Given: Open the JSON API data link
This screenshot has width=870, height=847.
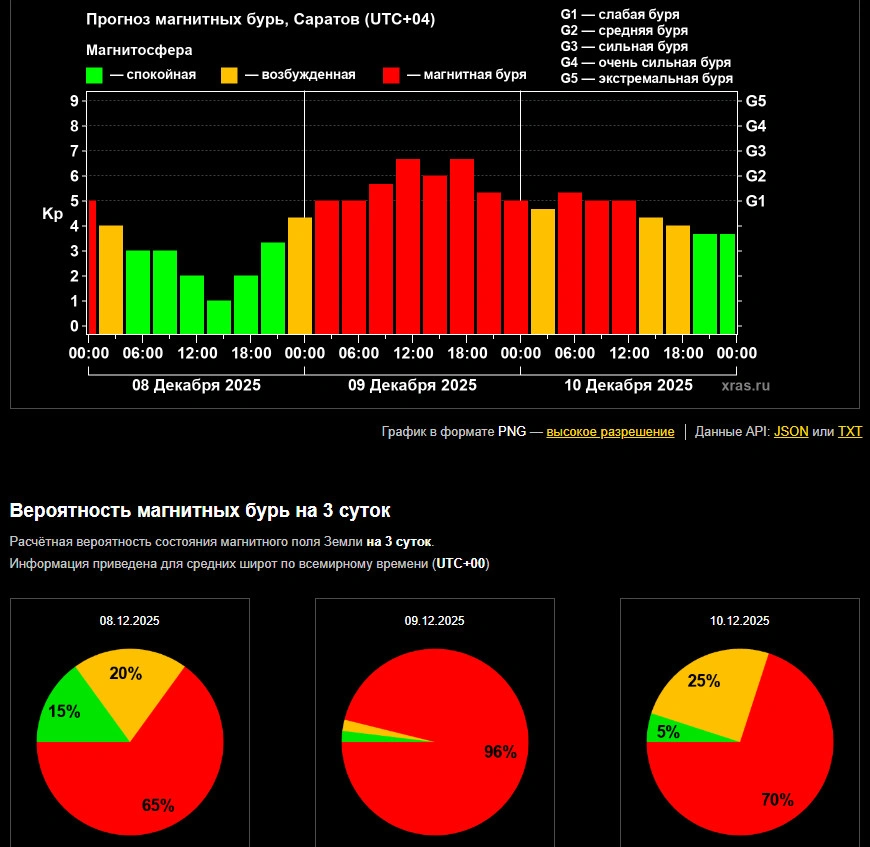Looking at the screenshot, I should click(x=791, y=432).
